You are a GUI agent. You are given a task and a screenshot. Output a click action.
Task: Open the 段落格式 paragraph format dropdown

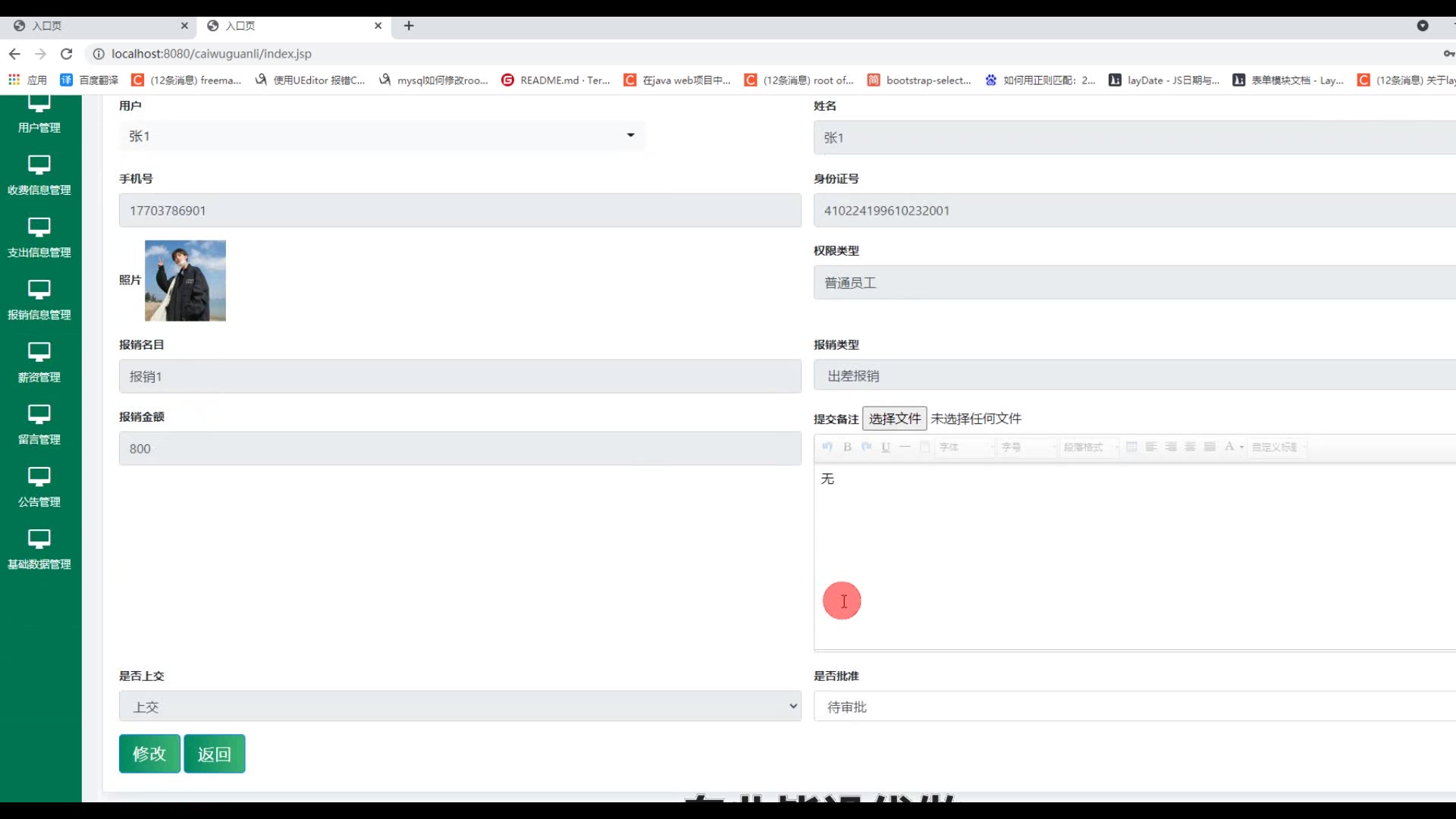(x=1088, y=447)
